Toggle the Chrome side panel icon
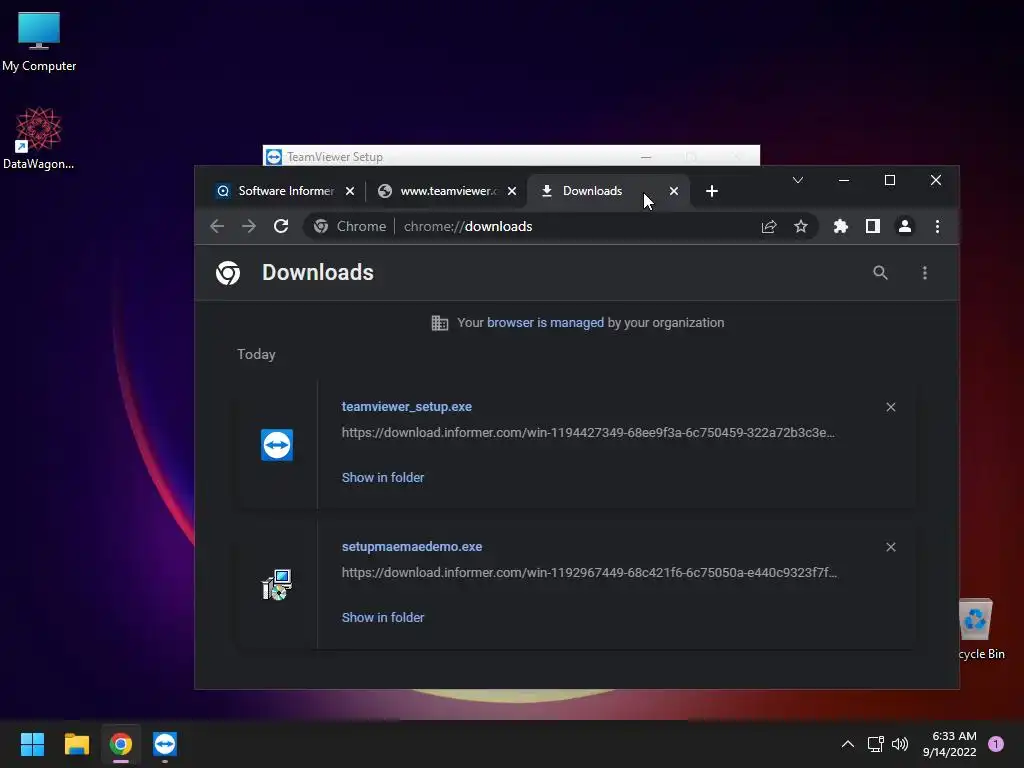The height and width of the screenshot is (768, 1024). click(x=872, y=226)
